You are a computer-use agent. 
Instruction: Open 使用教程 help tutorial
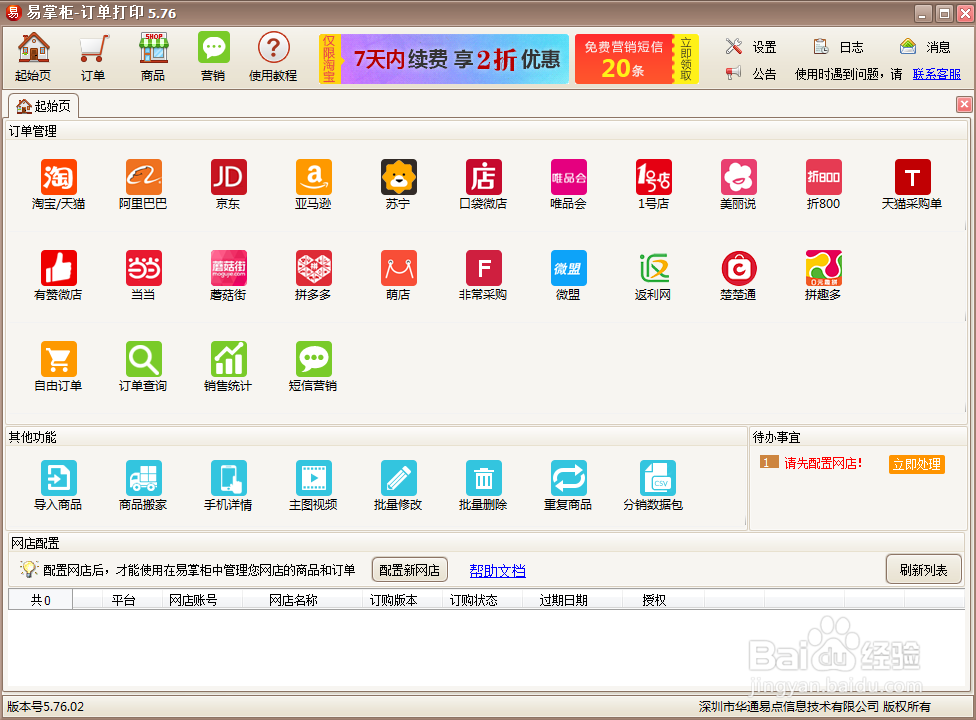click(273, 57)
